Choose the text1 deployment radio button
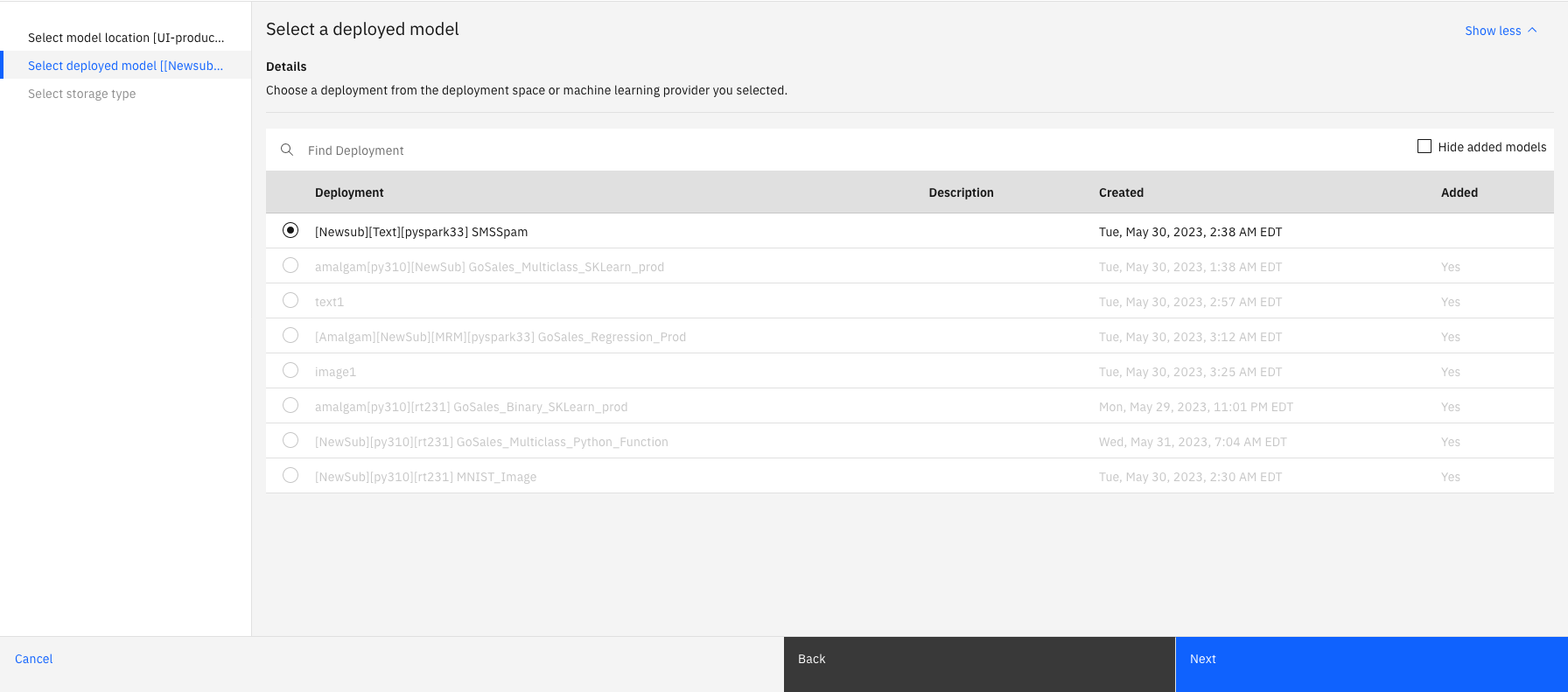1568x692 pixels. [290, 300]
